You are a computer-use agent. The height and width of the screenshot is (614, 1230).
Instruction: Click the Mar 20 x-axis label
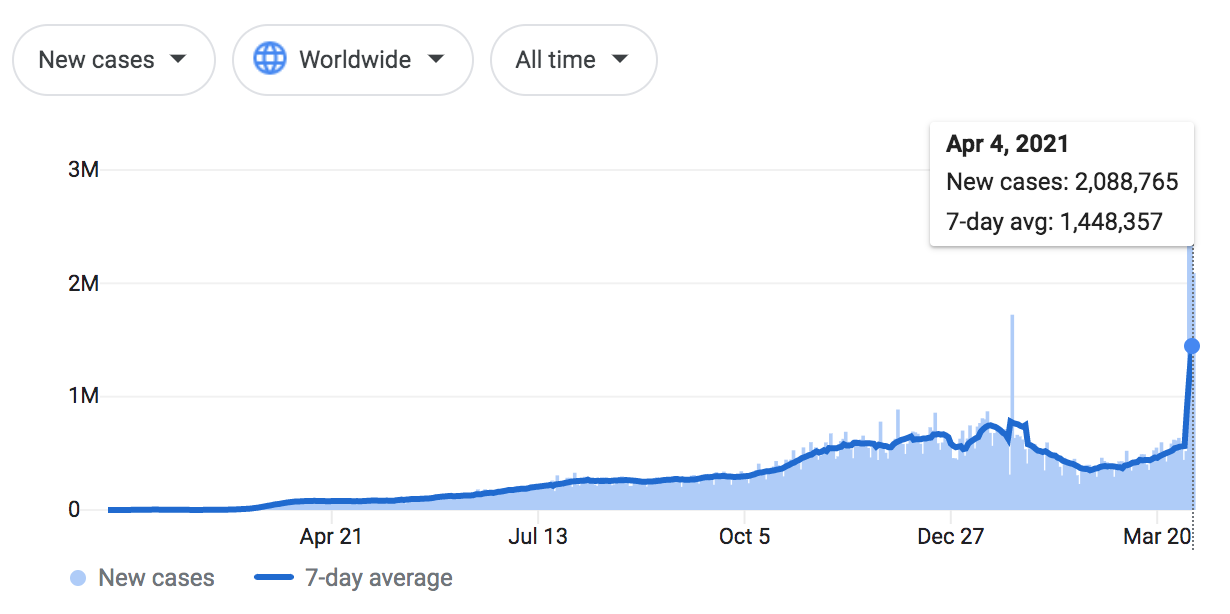(1158, 537)
